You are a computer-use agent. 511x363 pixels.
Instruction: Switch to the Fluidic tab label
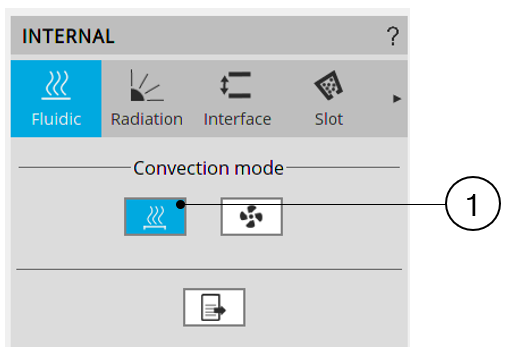[56, 119]
